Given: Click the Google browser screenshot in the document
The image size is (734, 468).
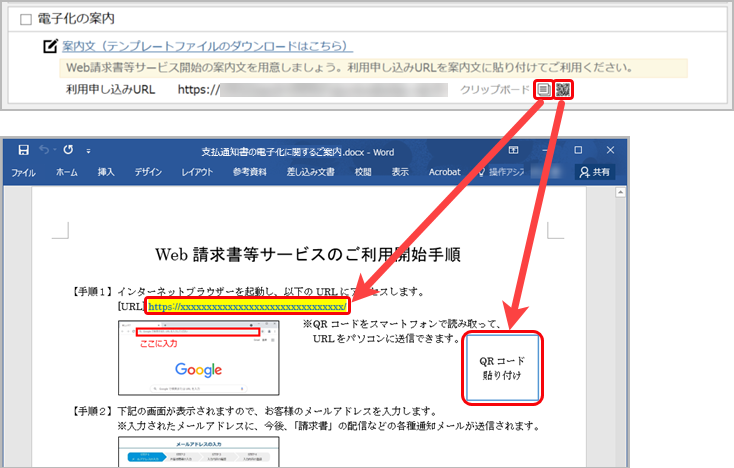Looking at the screenshot, I should 198,358.
